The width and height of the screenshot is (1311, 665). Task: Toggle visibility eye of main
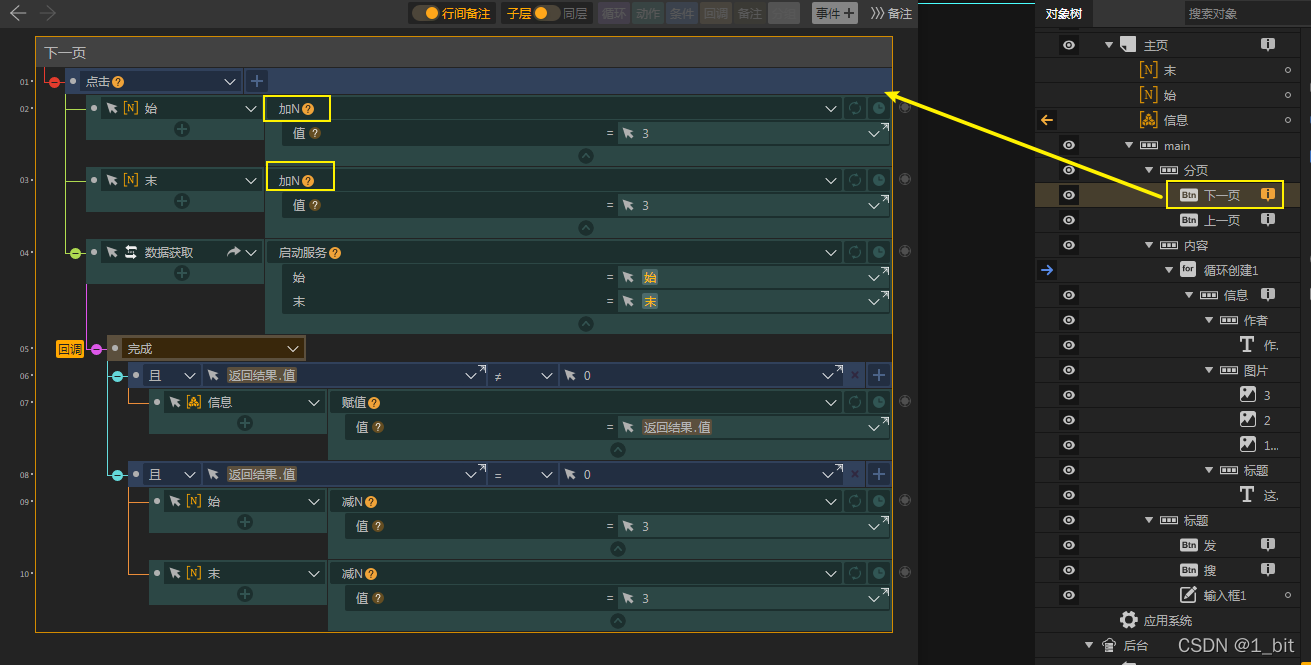tap(1069, 145)
